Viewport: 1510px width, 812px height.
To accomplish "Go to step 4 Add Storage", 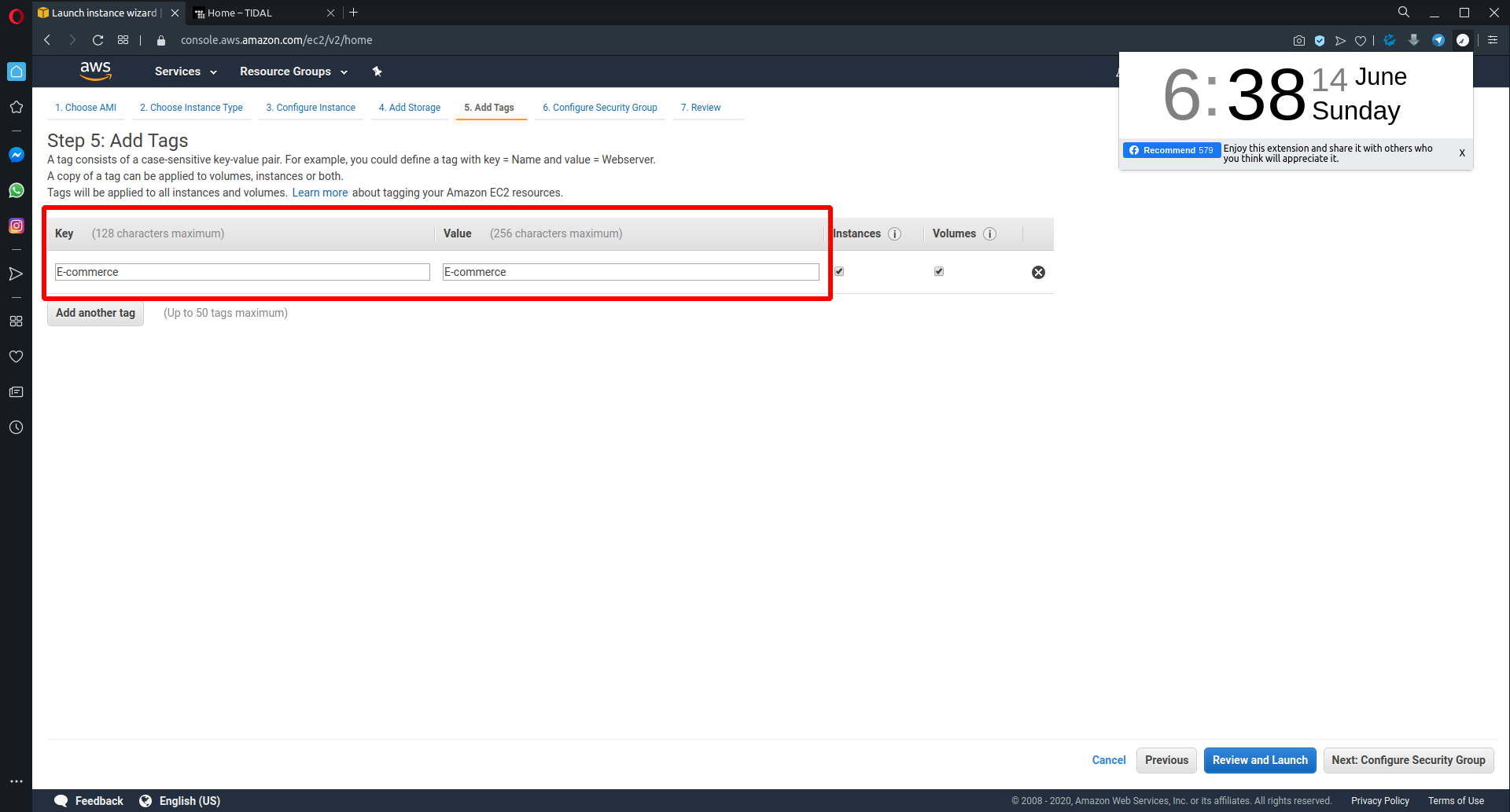I will [x=410, y=108].
